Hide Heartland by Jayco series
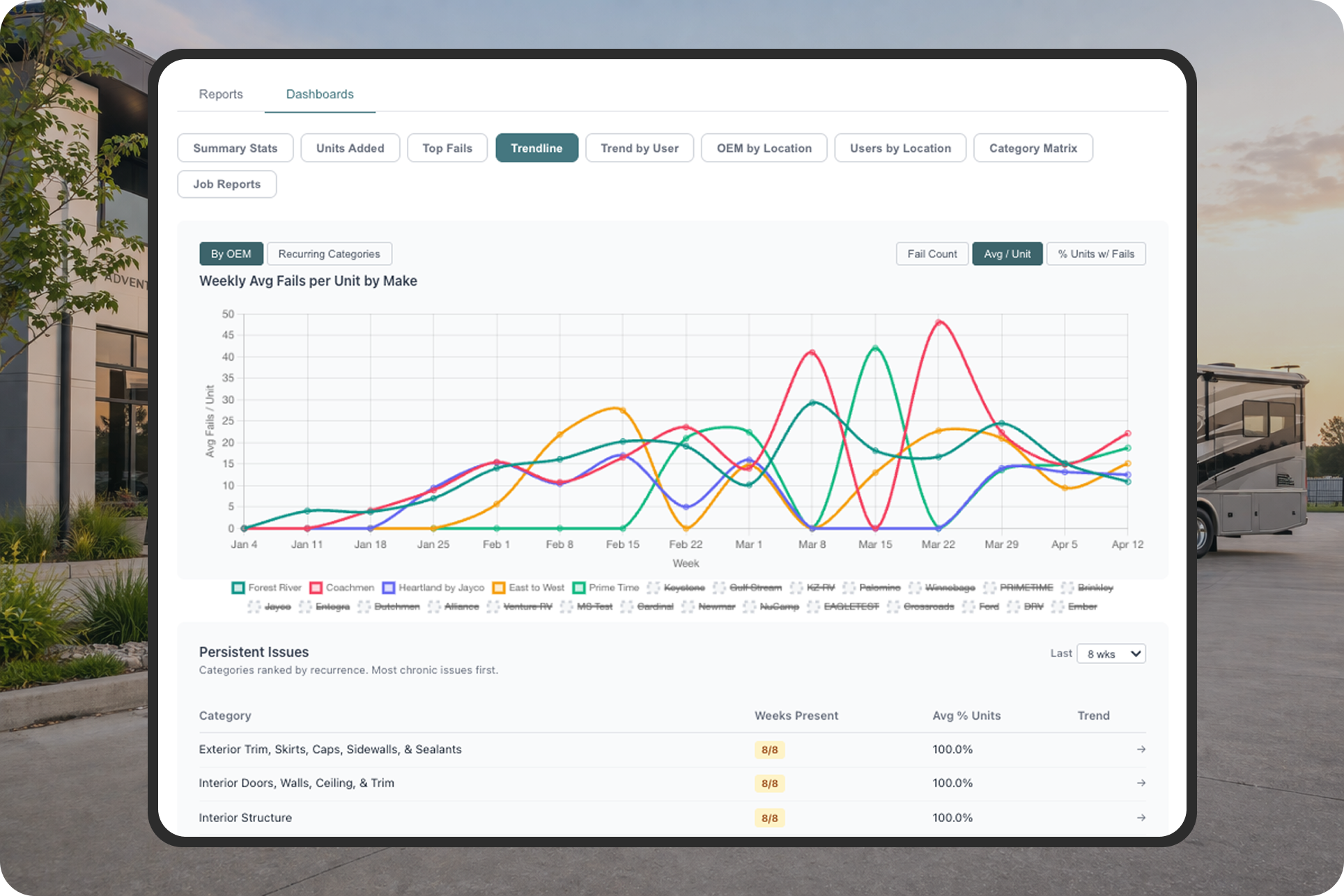Screen dimensions: 1344x896 [x=433, y=587]
